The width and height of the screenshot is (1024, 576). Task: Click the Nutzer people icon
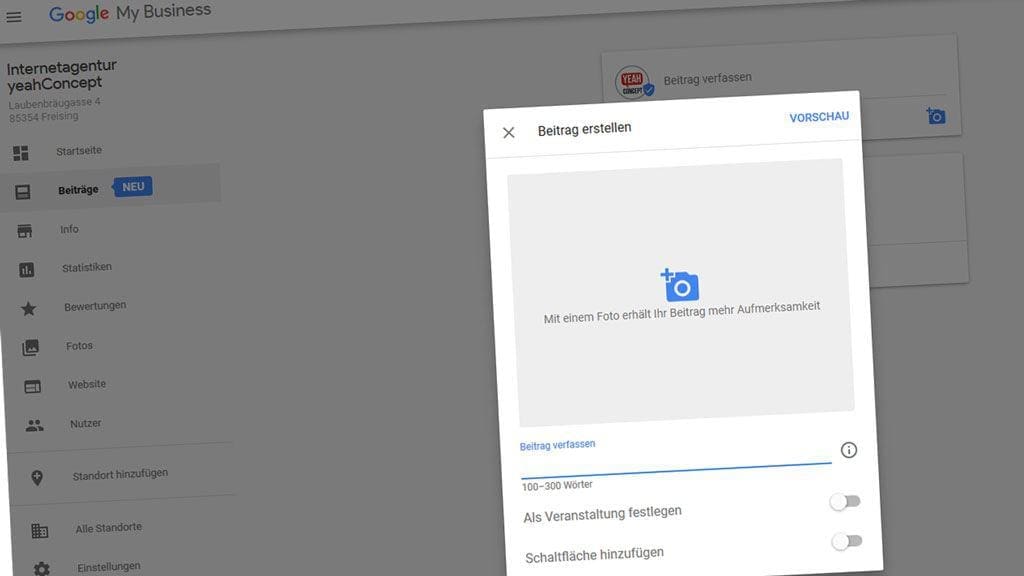(x=35, y=426)
